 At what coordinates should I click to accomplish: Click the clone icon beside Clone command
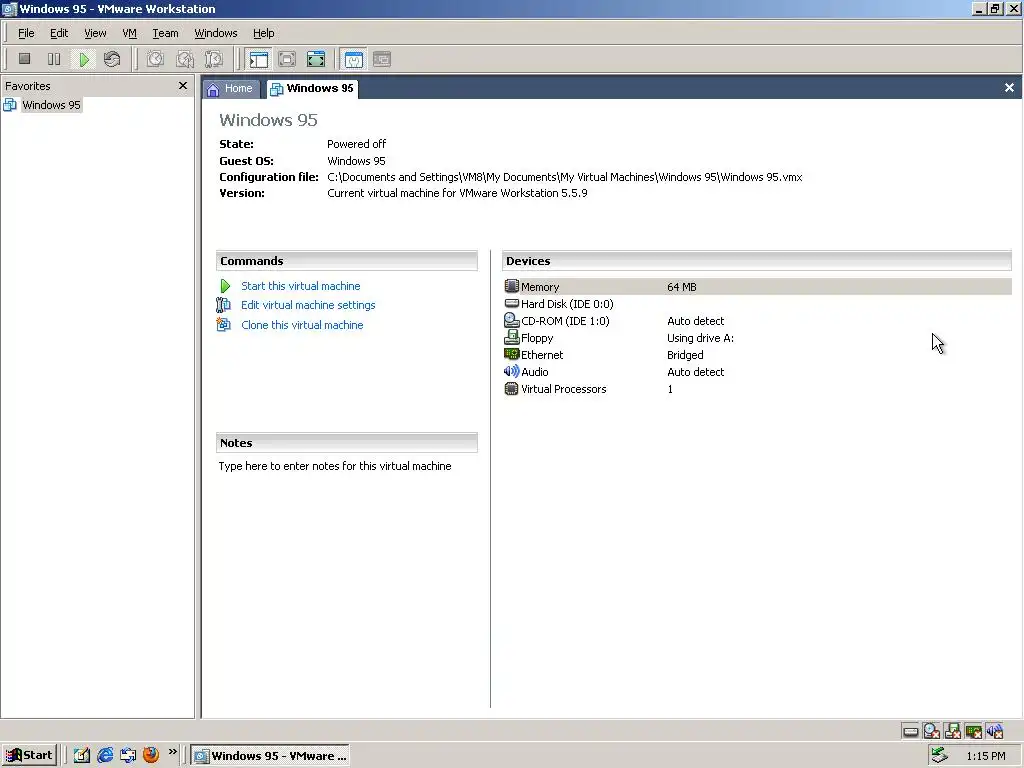[x=223, y=325]
